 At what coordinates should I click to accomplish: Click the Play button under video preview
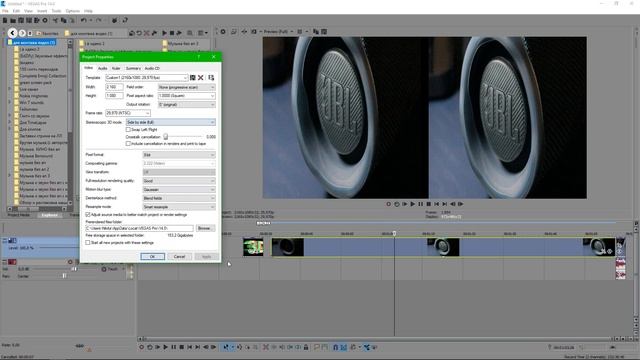tap(412, 204)
